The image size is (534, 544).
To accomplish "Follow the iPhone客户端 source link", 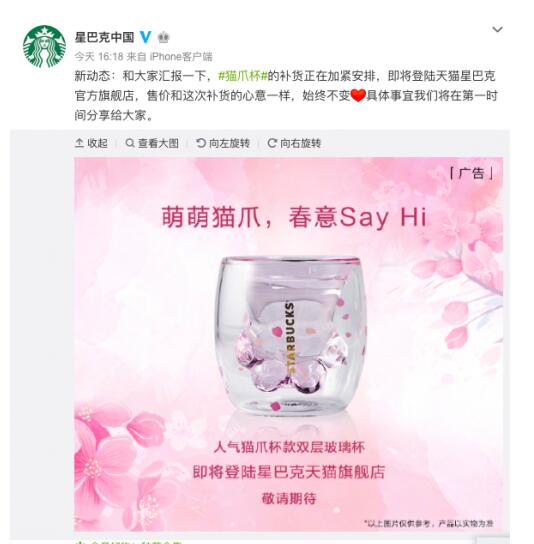I will tap(181, 57).
